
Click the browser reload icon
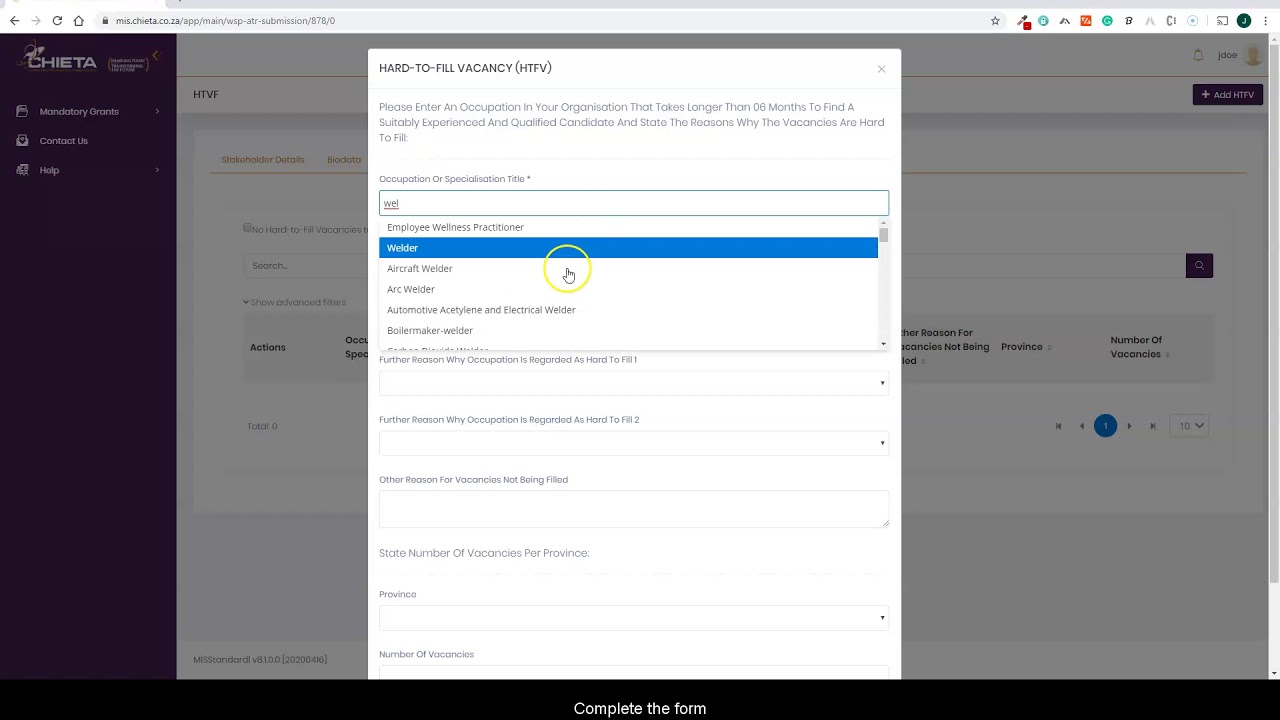(x=57, y=20)
